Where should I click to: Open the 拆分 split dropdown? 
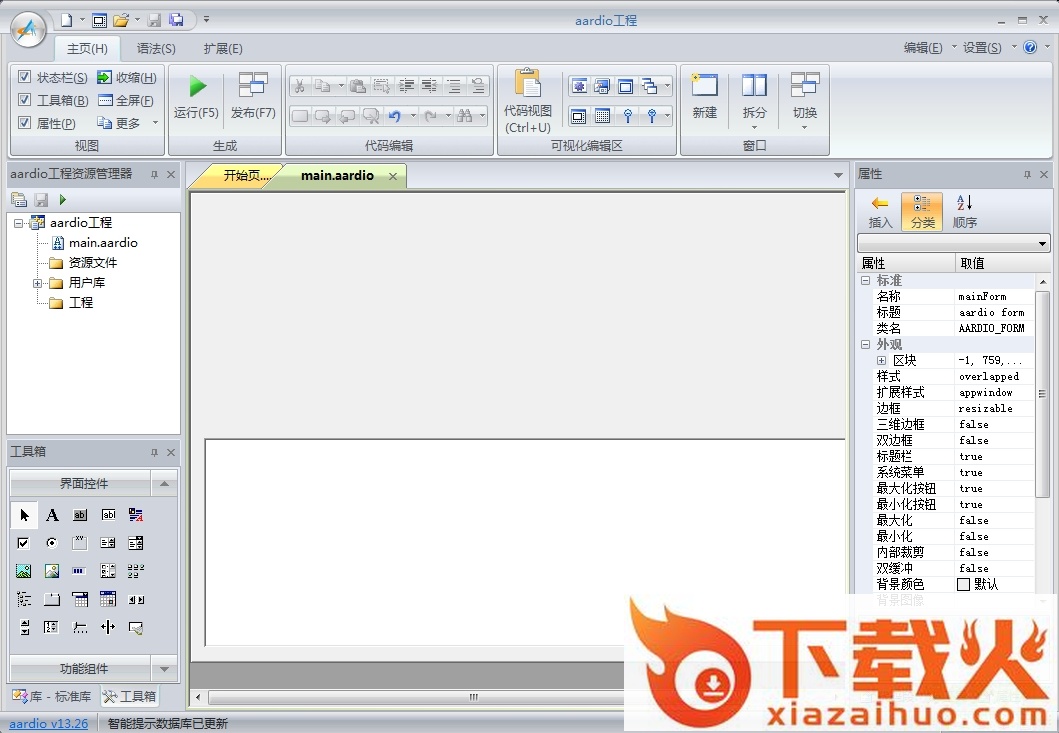click(x=754, y=127)
